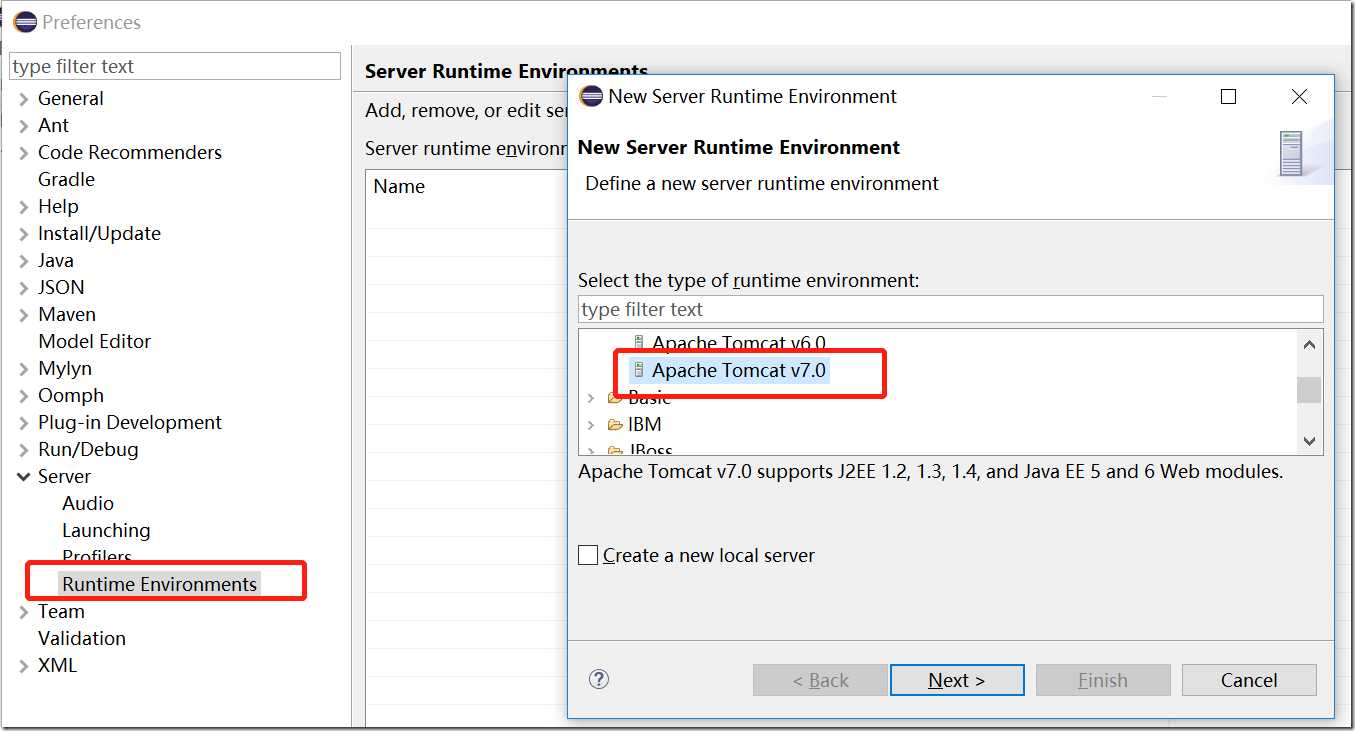Click the Eclipse icon in New Server Runtime dialog title
This screenshot has height=731, width=1355.
[x=591, y=96]
